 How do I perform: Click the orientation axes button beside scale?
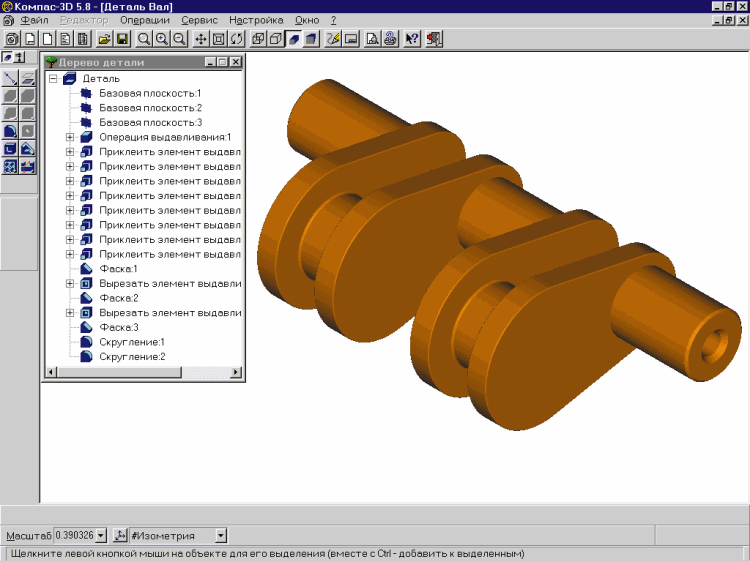pos(120,536)
